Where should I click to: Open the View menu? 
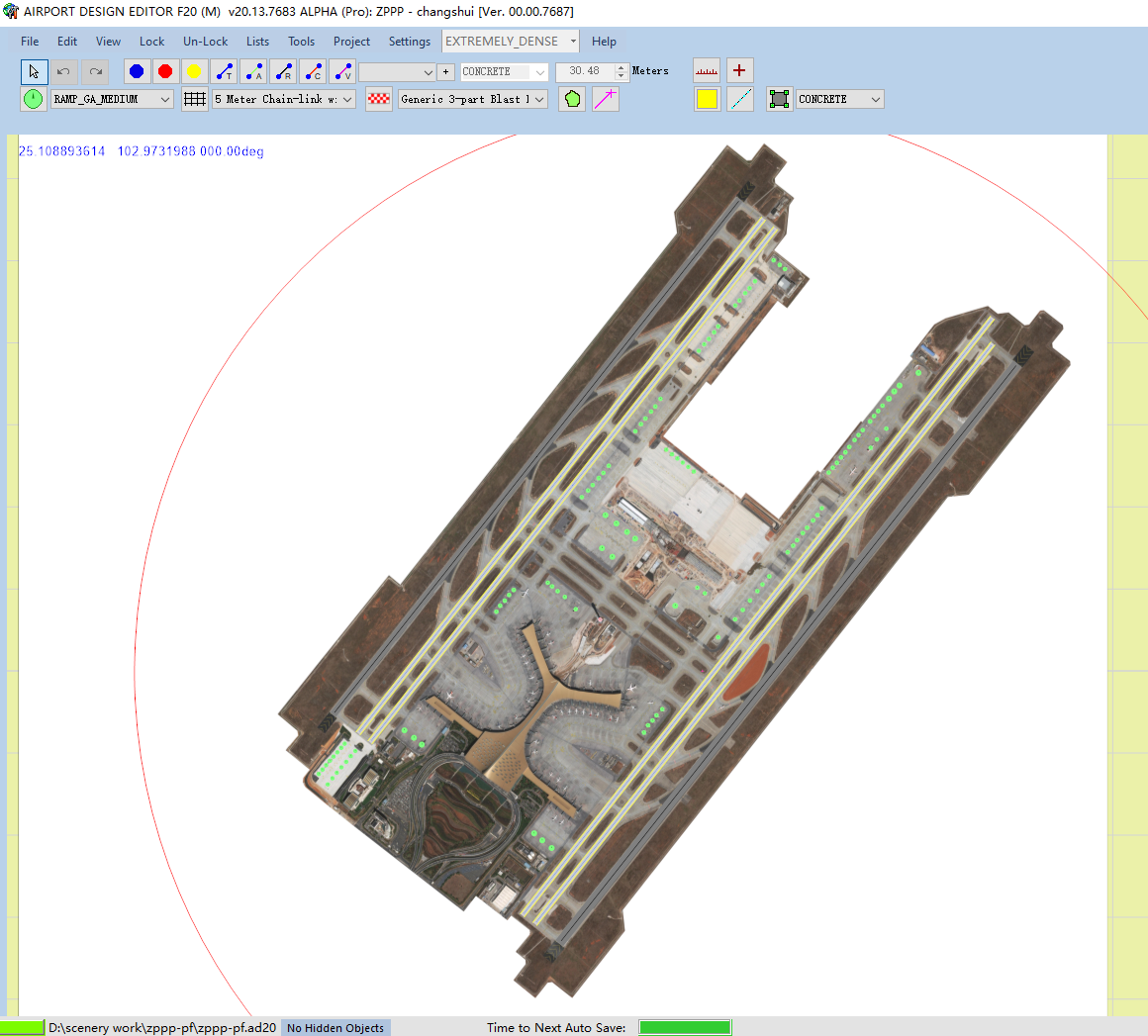tap(108, 42)
